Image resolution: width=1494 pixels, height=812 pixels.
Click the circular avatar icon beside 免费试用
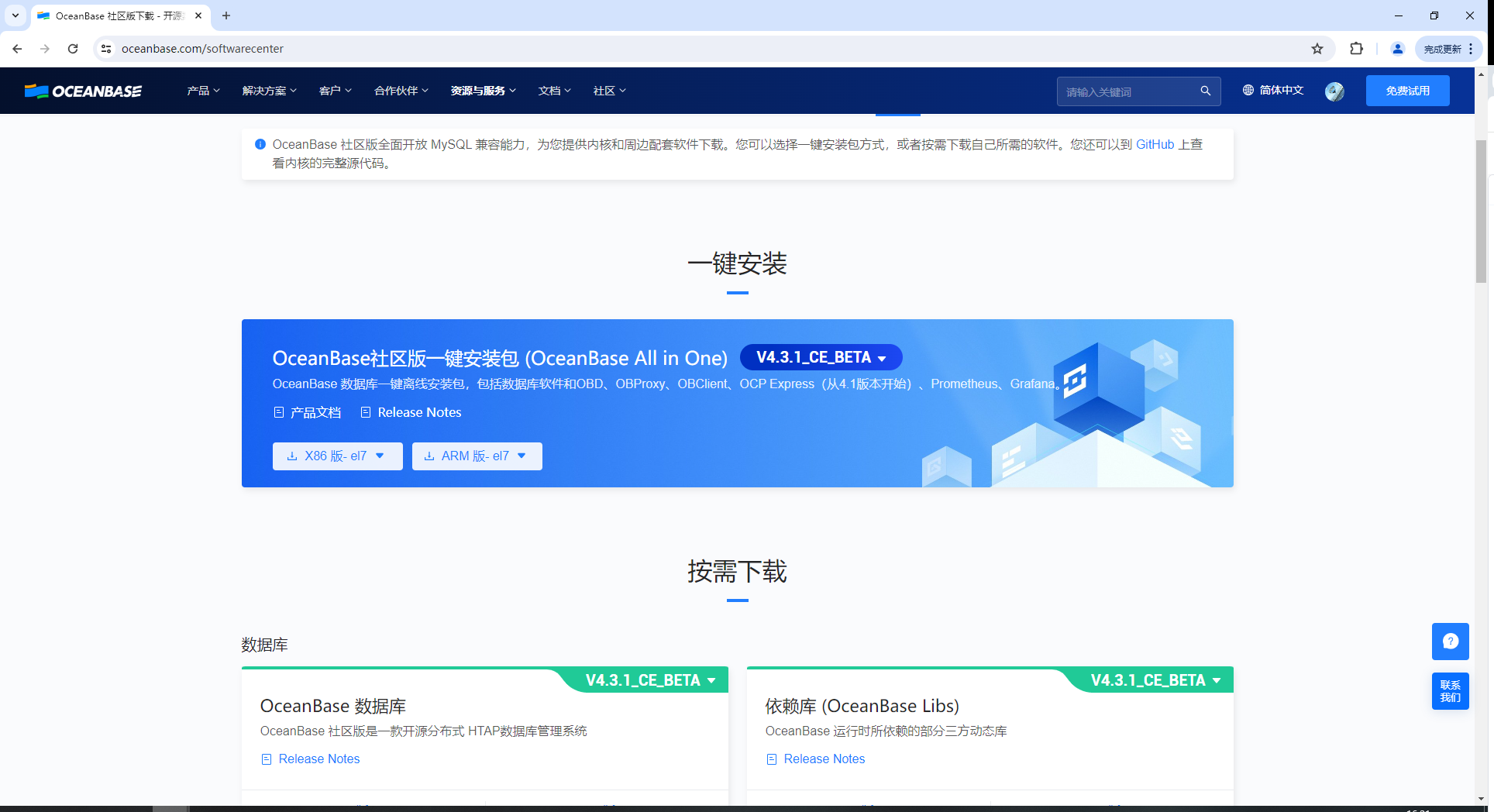pyautogui.click(x=1334, y=91)
